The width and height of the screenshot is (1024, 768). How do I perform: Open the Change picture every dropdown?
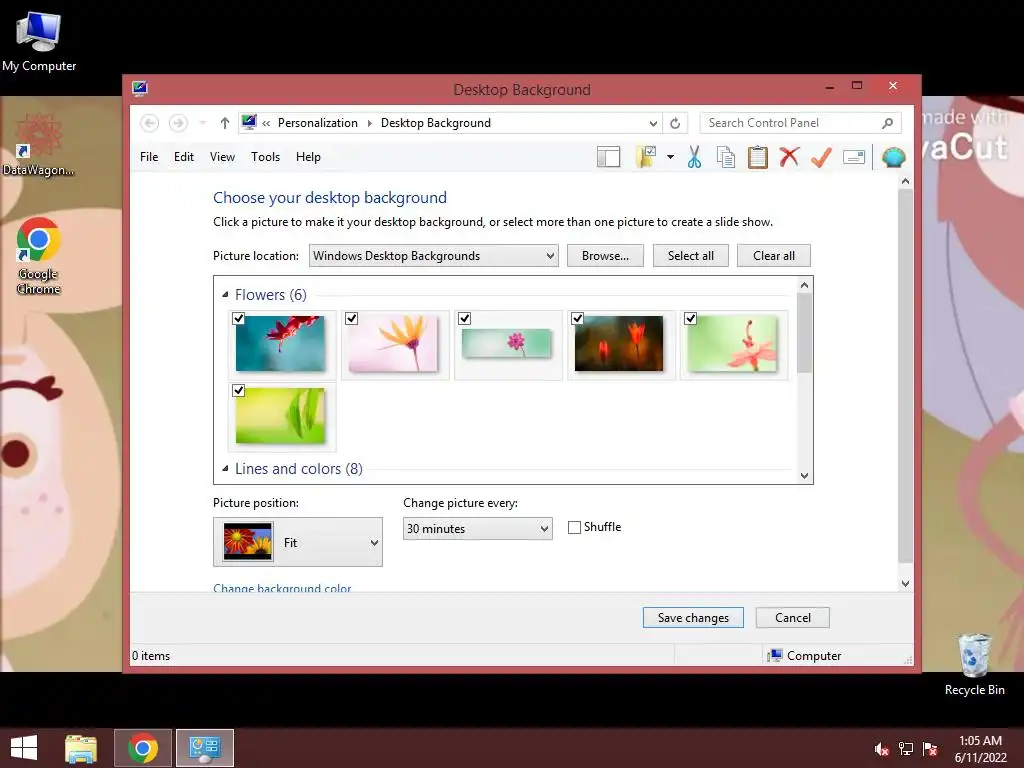(x=477, y=528)
